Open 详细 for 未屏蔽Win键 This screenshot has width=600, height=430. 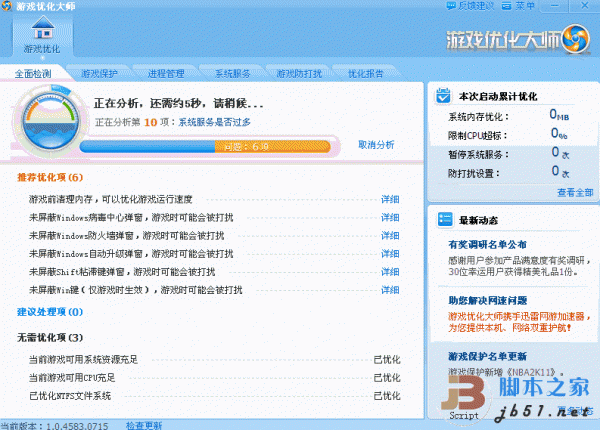click(x=390, y=290)
